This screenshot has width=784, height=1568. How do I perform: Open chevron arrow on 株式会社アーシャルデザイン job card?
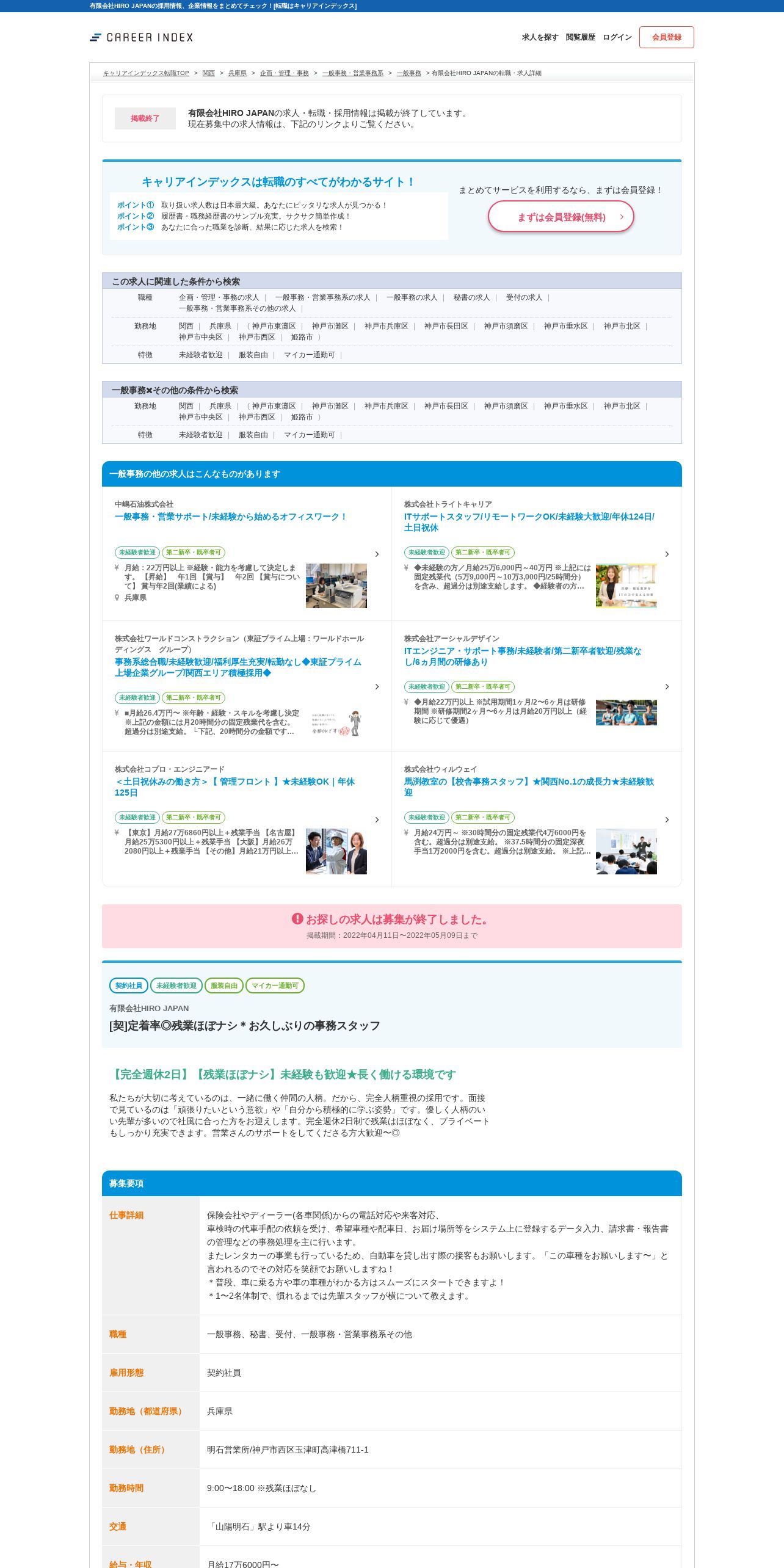coord(667,687)
